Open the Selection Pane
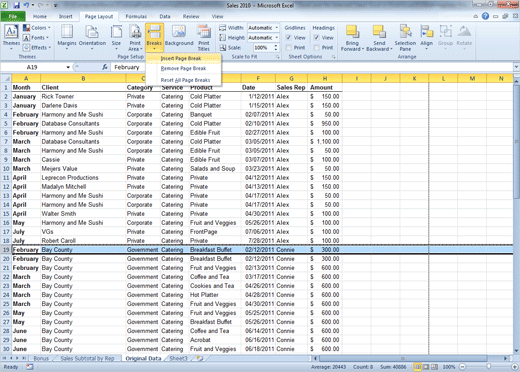This screenshot has height=372, width=520. click(405, 37)
